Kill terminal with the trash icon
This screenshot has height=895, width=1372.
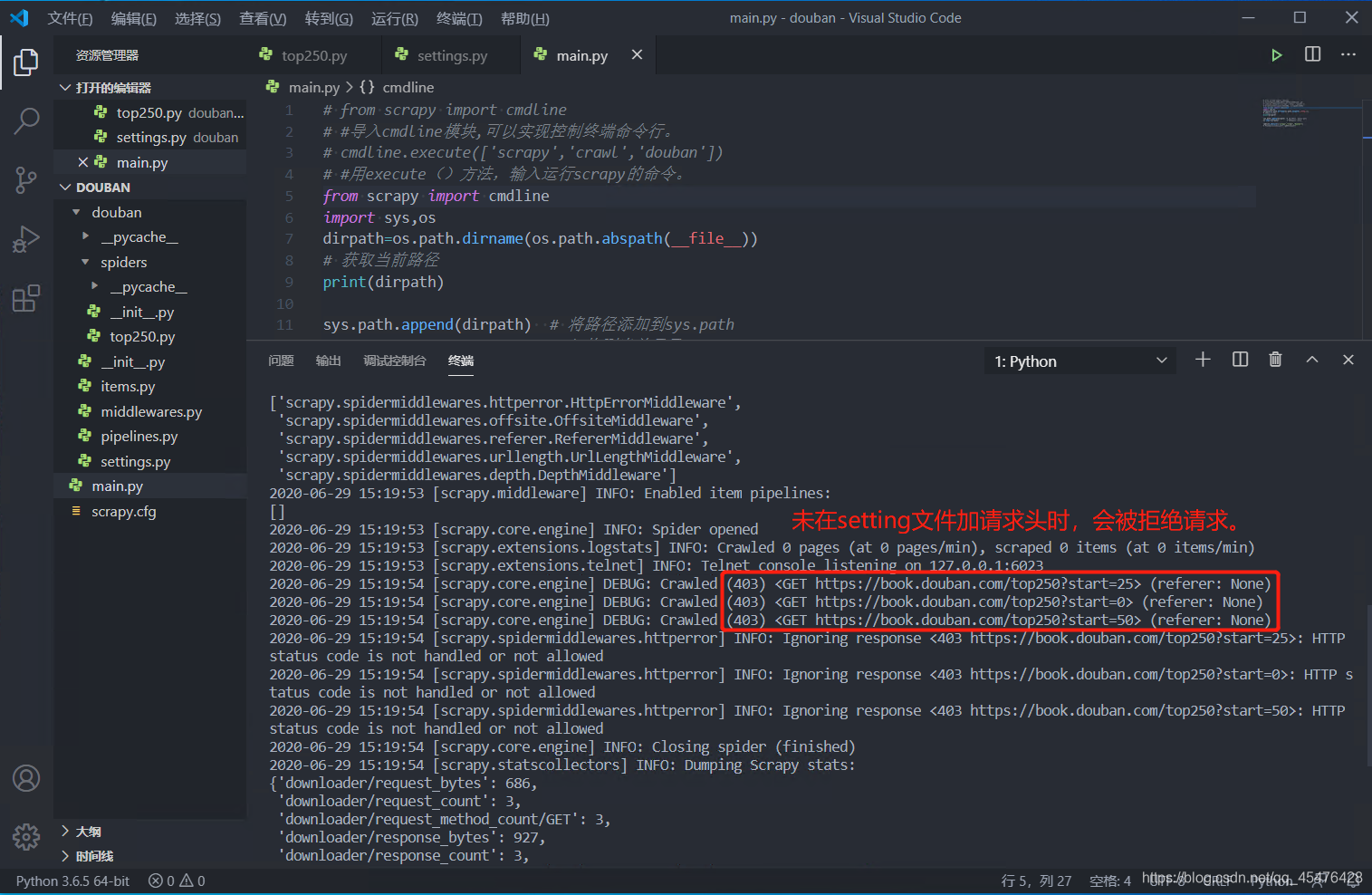tap(1275, 360)
